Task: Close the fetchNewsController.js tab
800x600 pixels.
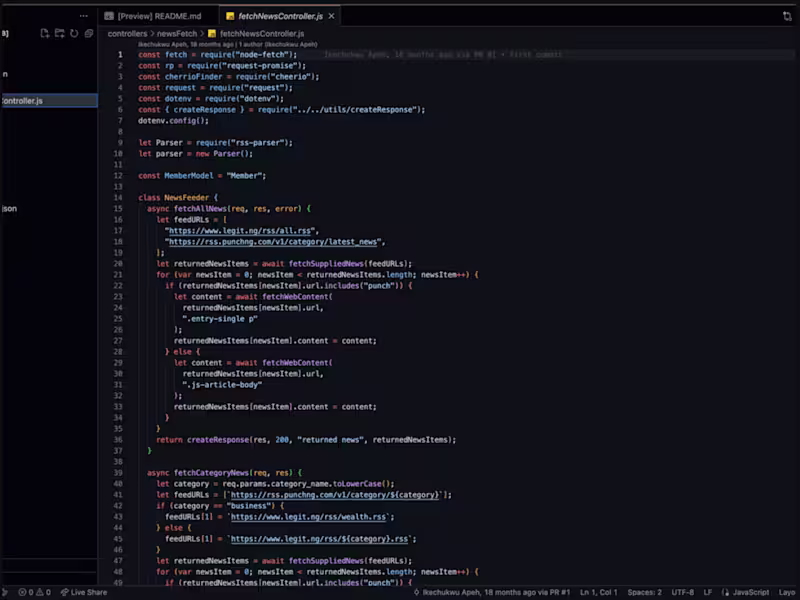Action: tap(332, 16)
